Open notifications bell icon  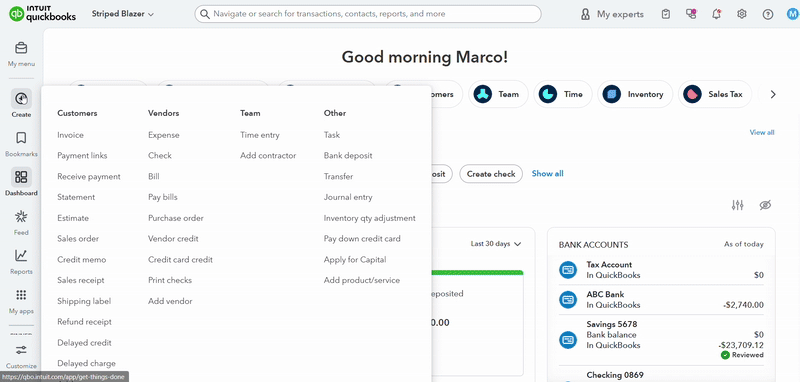click(x=716, y=14)
